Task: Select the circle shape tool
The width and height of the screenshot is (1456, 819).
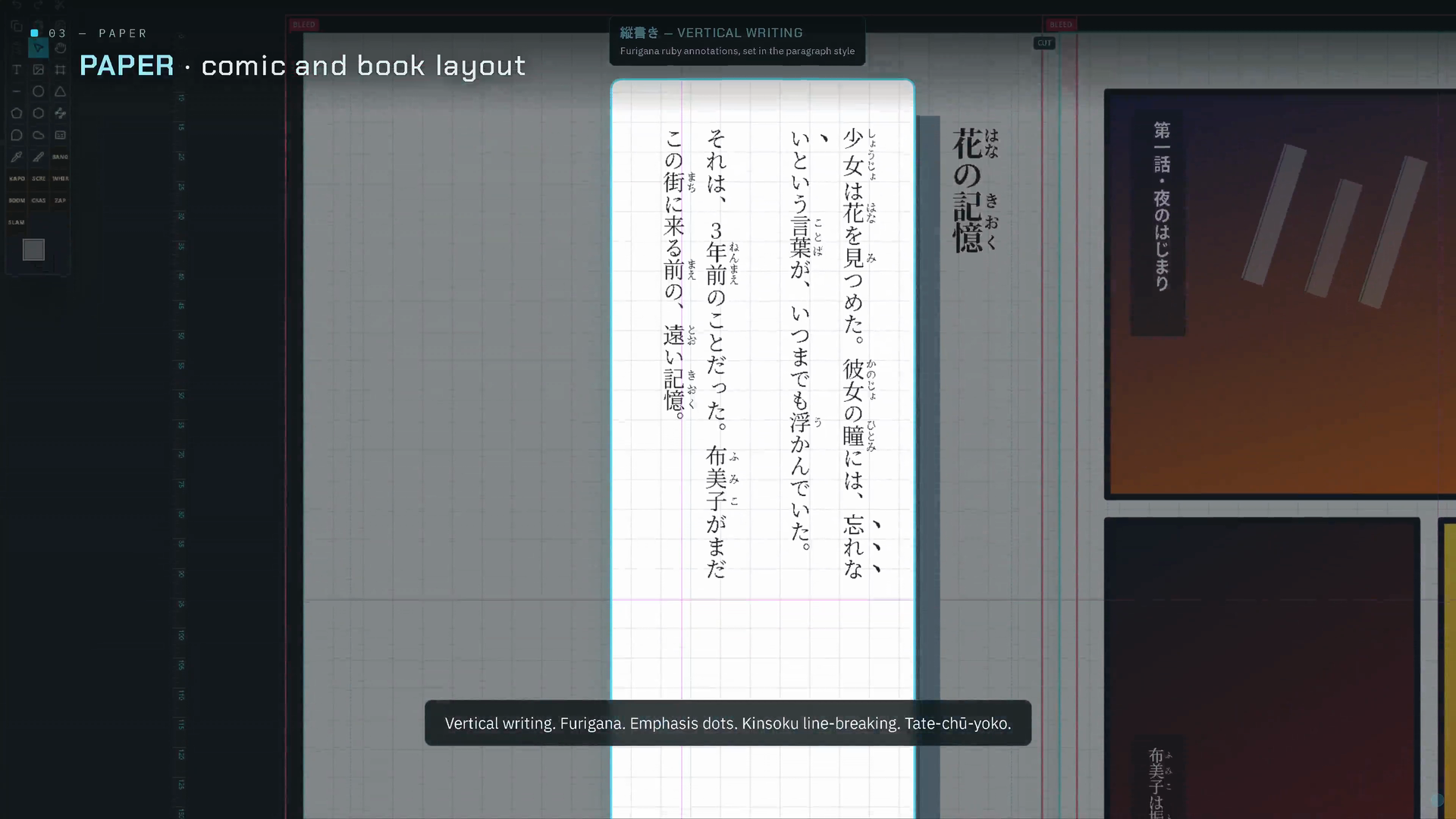Action: pos(39,92)
